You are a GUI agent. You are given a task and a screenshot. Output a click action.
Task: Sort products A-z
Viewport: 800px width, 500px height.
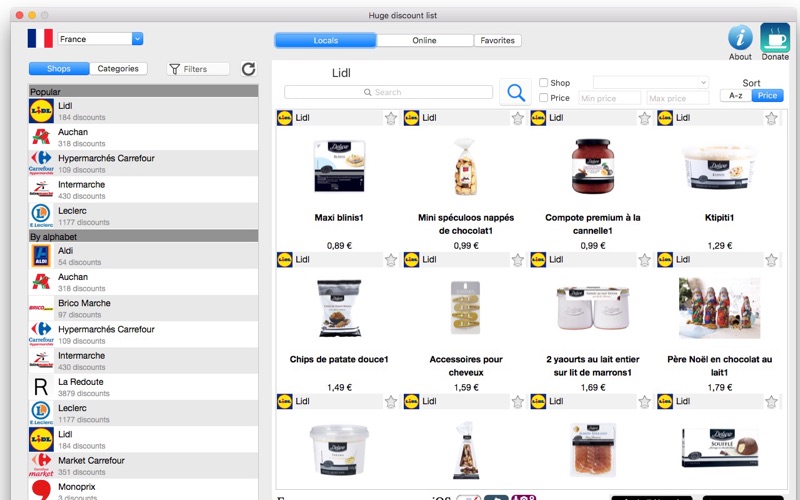tap(735, 95)
